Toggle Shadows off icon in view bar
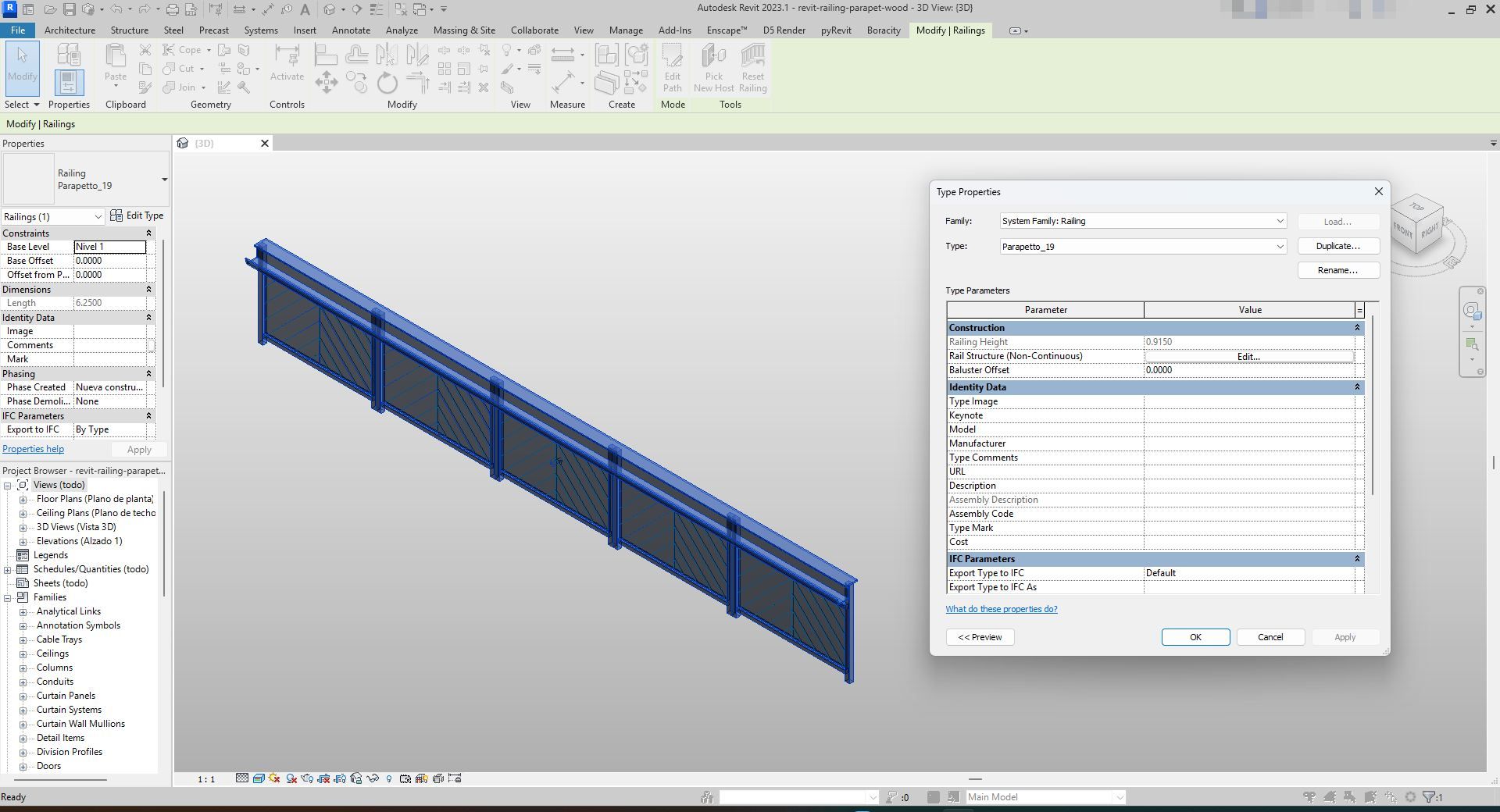 [291, 778]
